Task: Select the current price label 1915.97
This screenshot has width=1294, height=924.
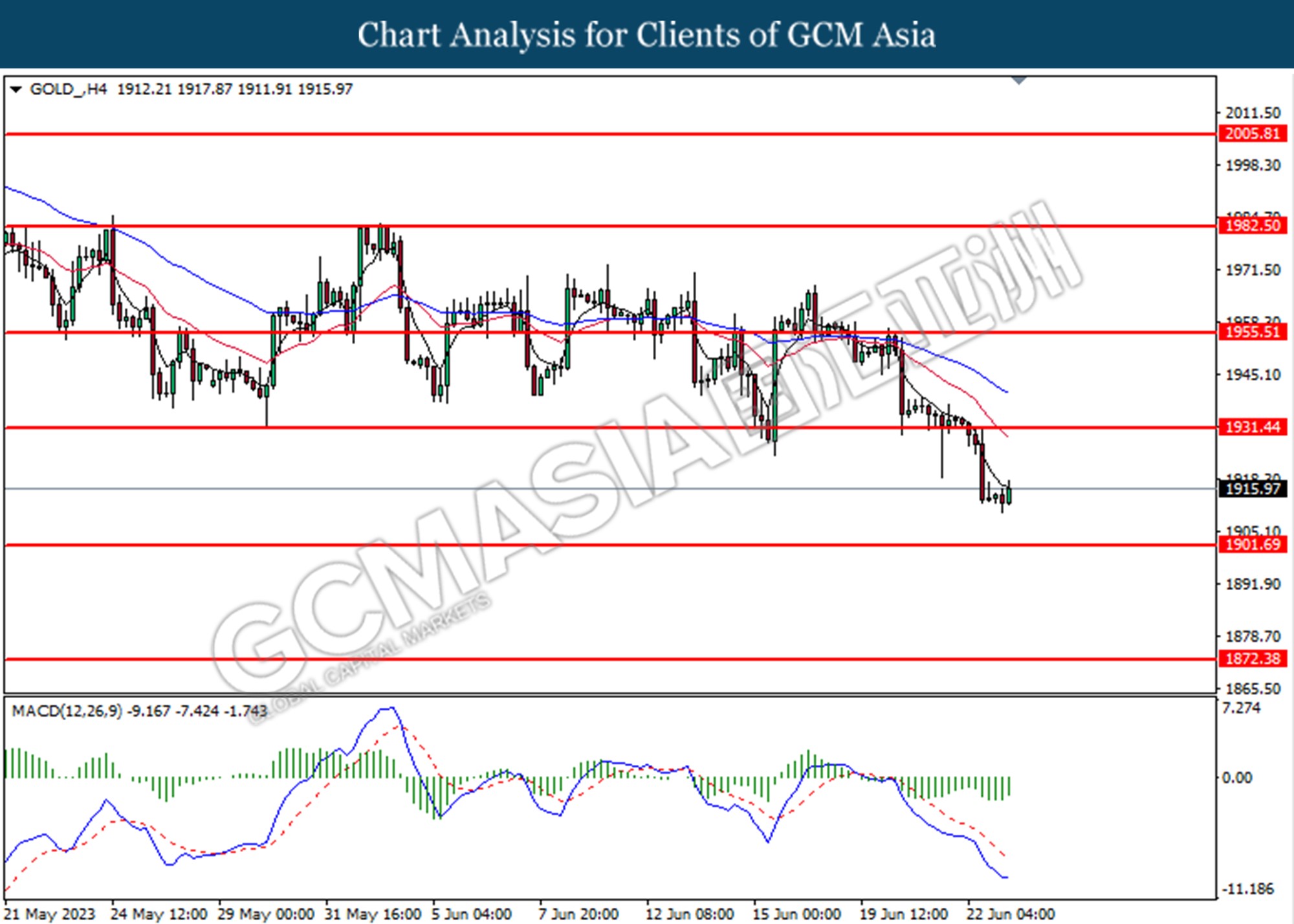Action: [x=1253, y=489]
